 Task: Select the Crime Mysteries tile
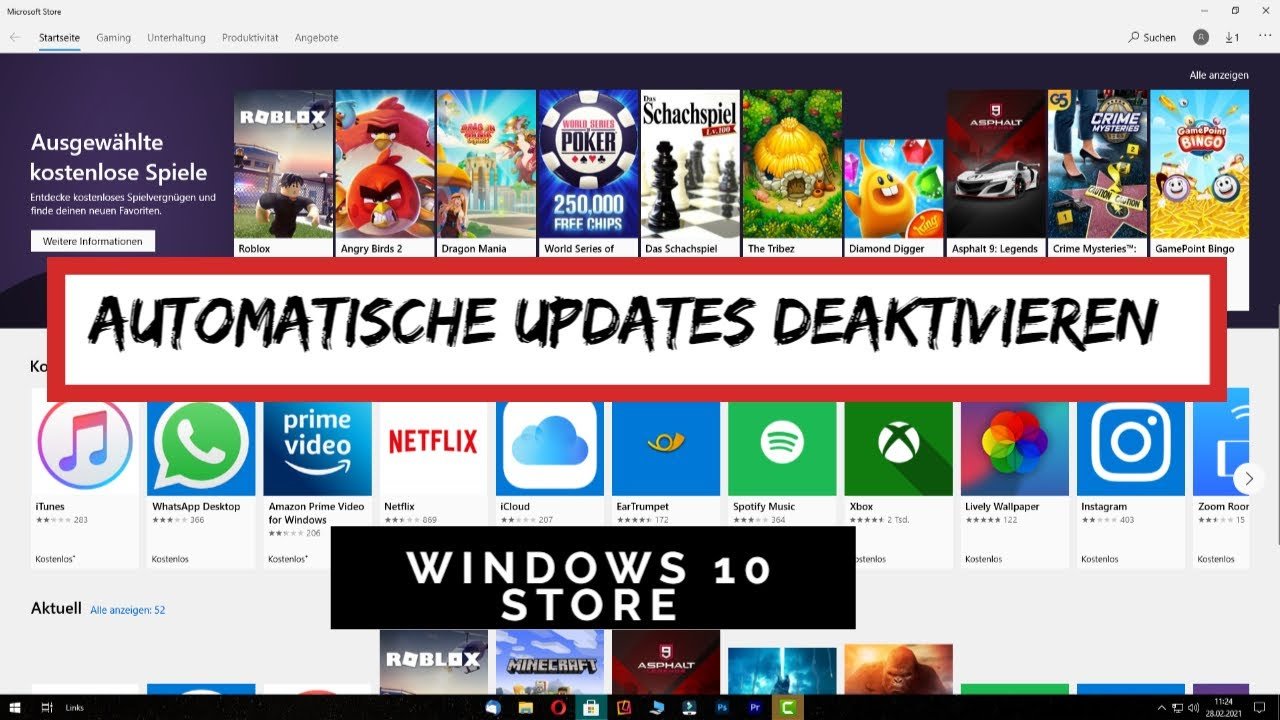(1098, 173)
